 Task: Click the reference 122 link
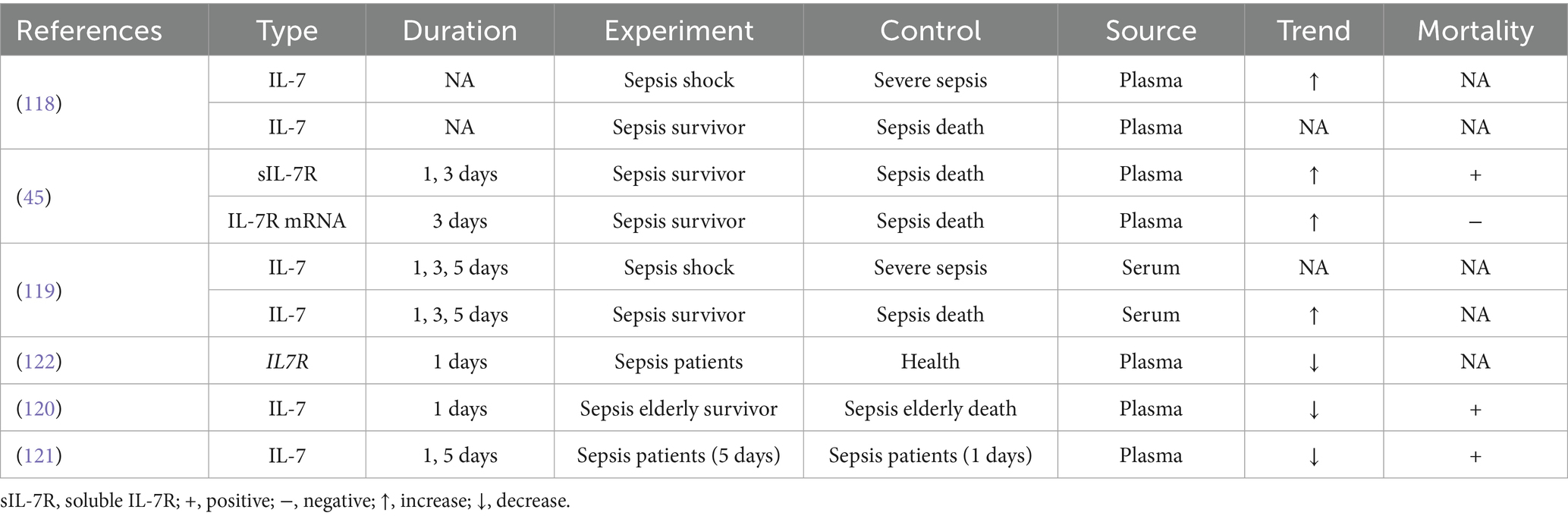(39, 361)
